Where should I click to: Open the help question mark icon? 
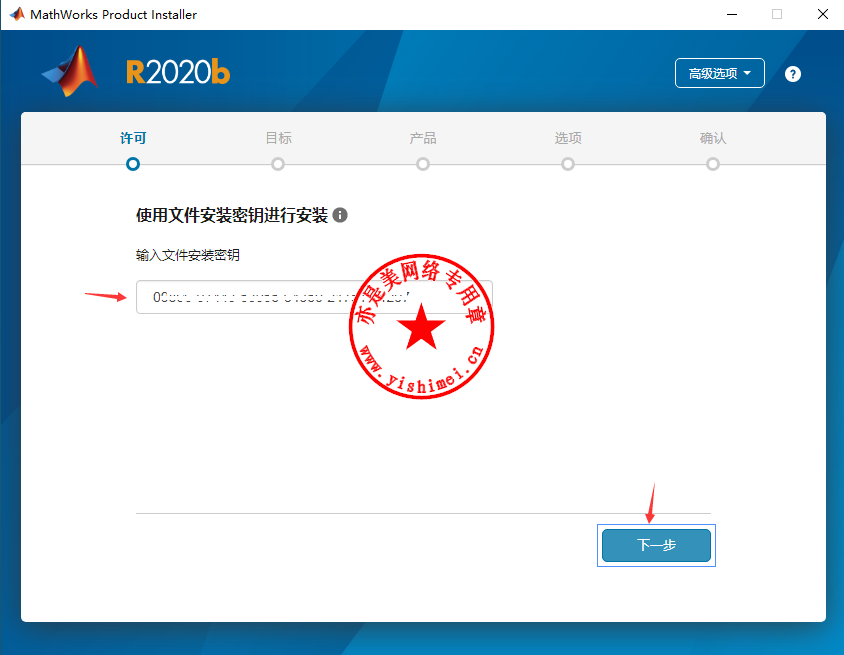[792, 74]
